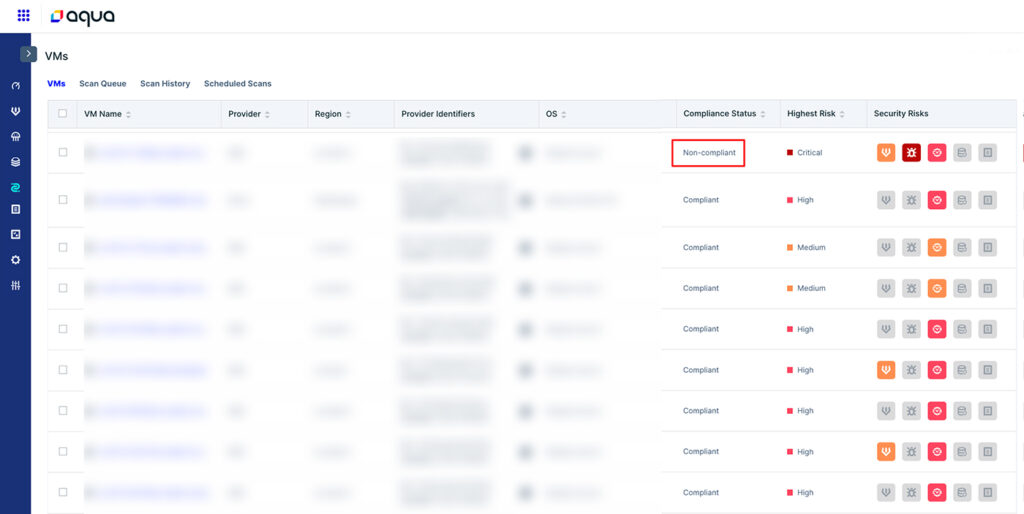Click the stacked layers icon in sidebar
Viewport: 1024px width, 514px height.
15,161
